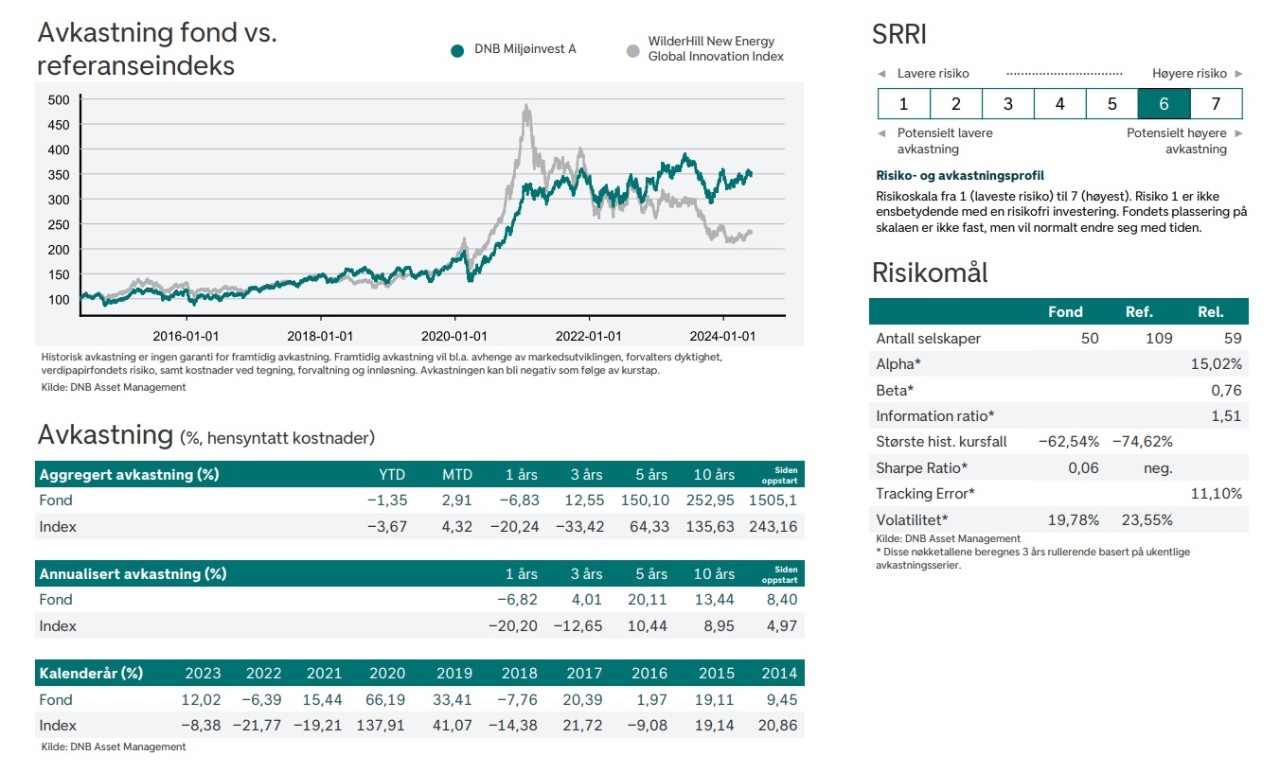Click the MTD column header
The image size is (1280, 773).
[x=457, y=474]
